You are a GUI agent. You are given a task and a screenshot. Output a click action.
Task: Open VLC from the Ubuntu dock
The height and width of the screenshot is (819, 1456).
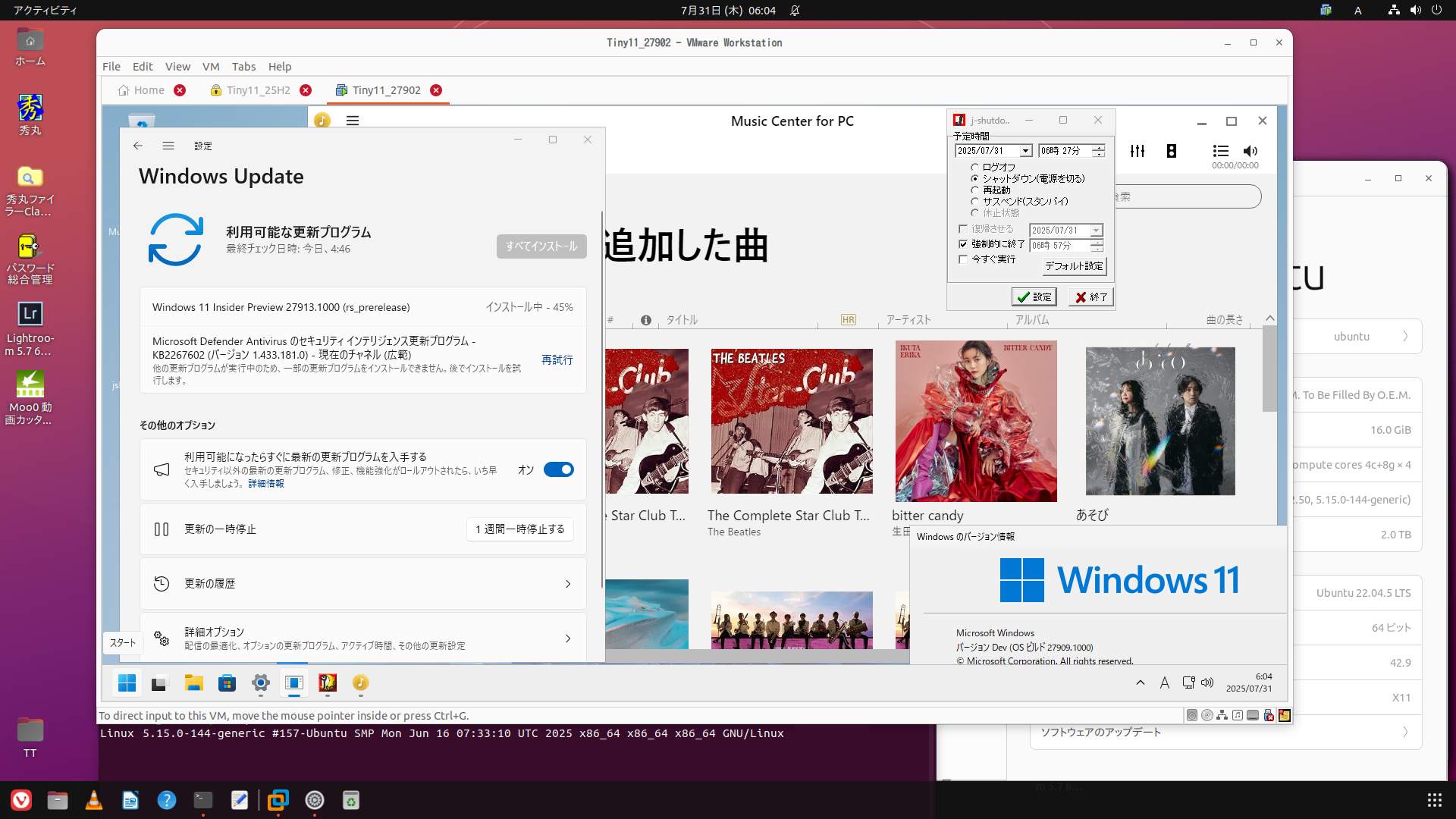point(94,799)
